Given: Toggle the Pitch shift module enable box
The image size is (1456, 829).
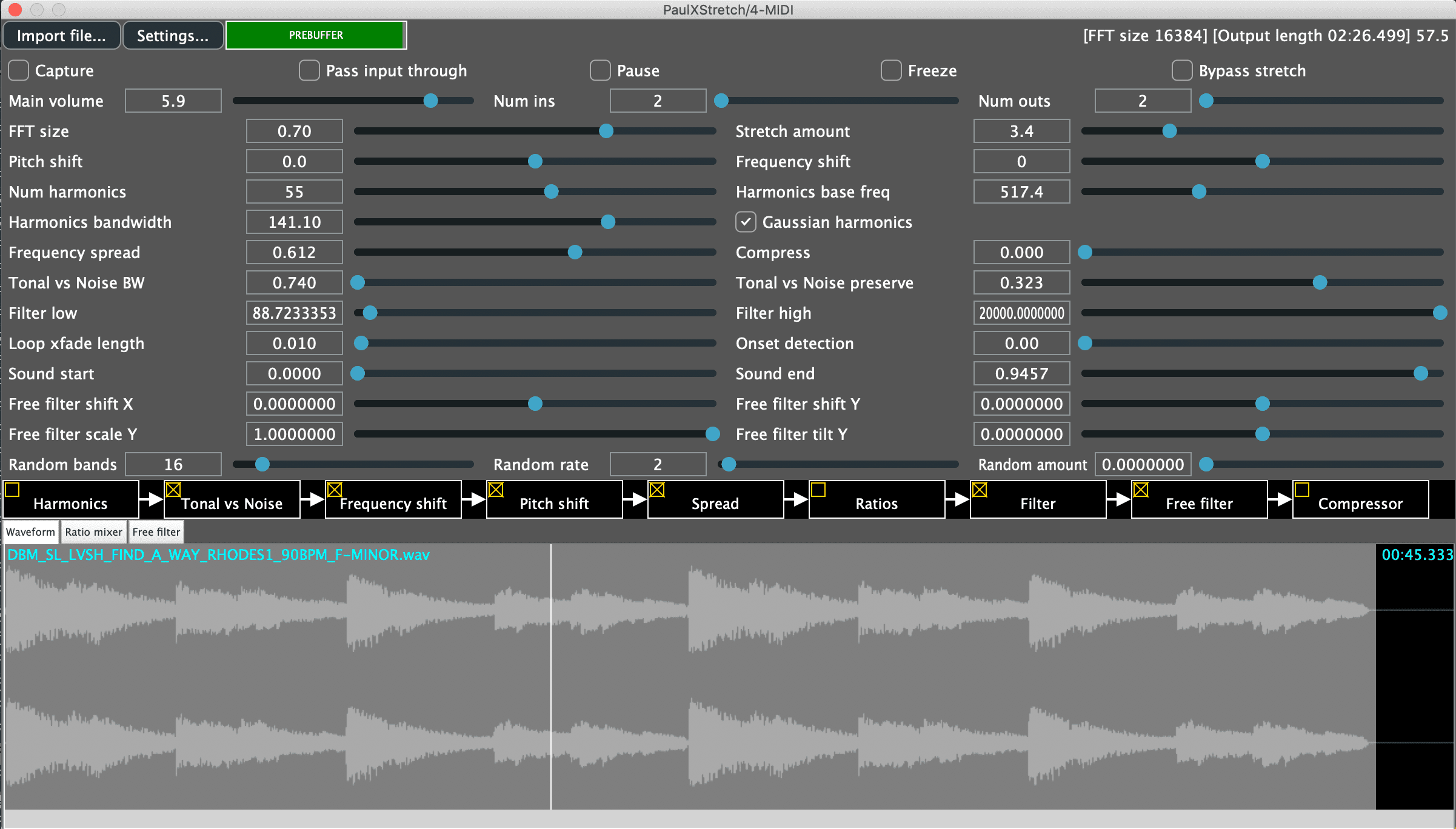Looking at the screenshot, I should pos(496,489).
